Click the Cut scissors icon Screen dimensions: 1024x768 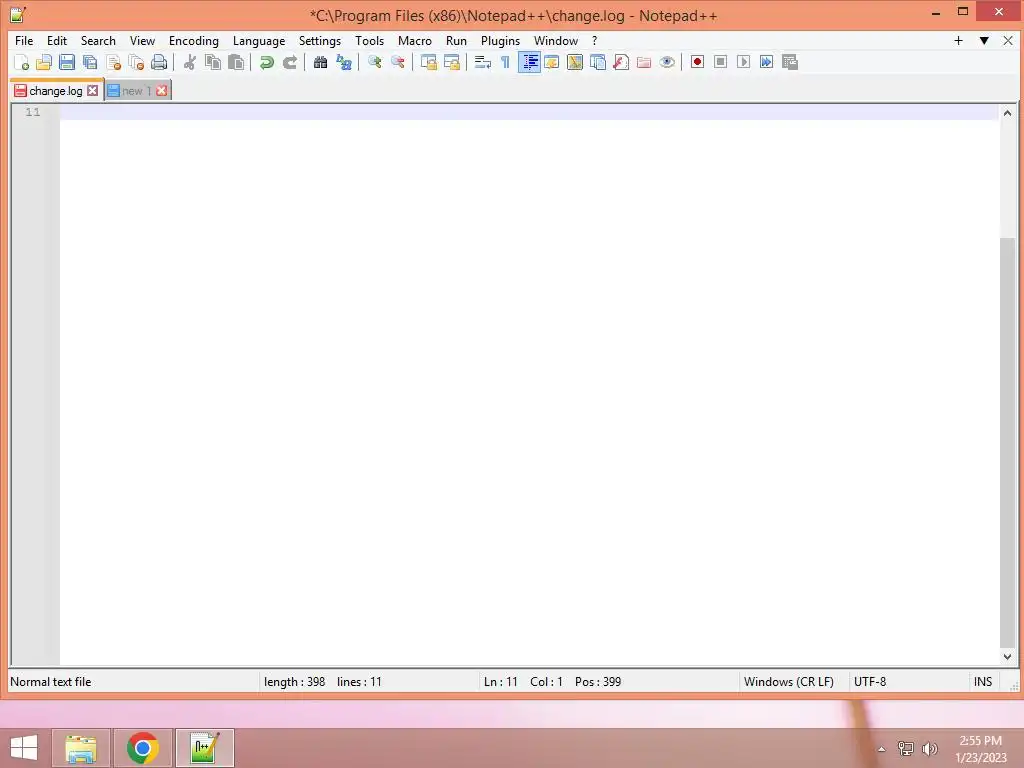tap(189, 62)
